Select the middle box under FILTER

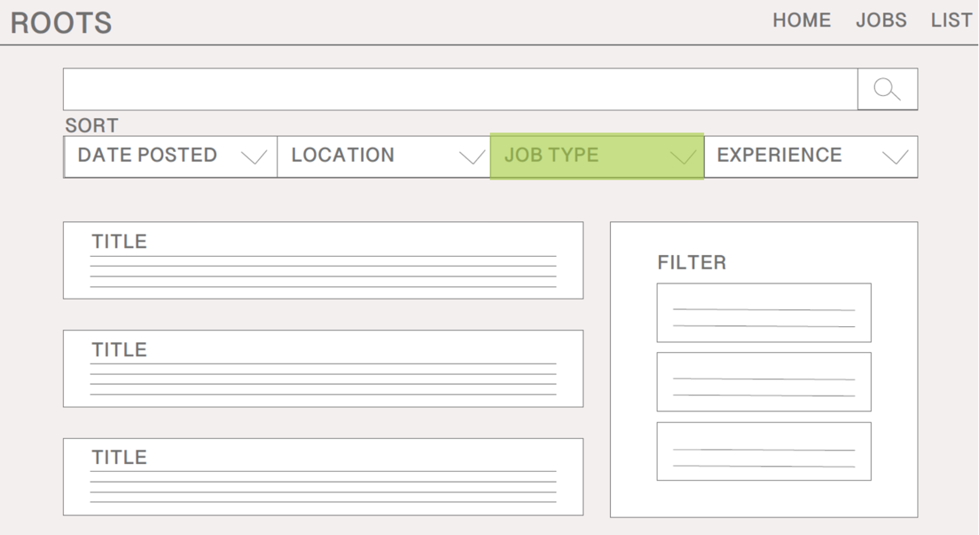click(x=764, y=382)
